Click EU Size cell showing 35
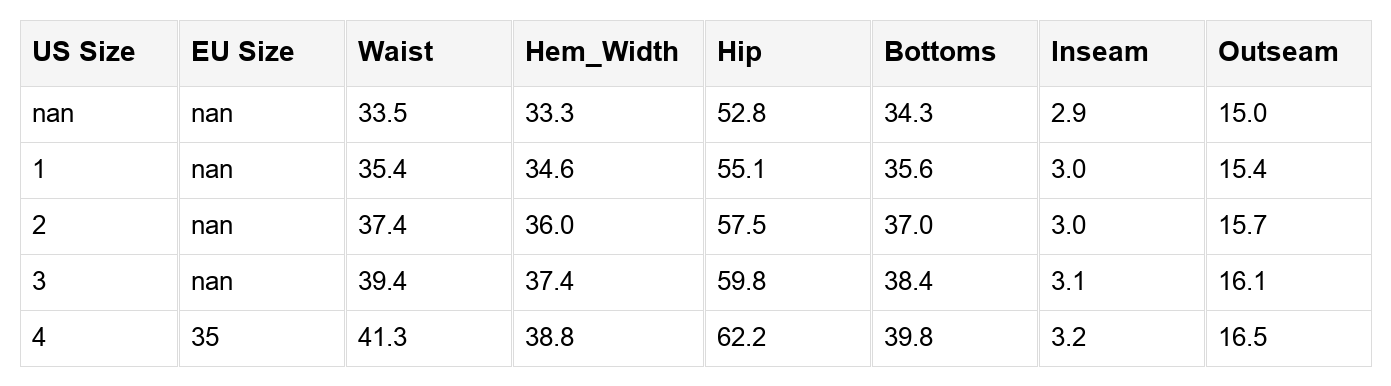 [262, 338]
